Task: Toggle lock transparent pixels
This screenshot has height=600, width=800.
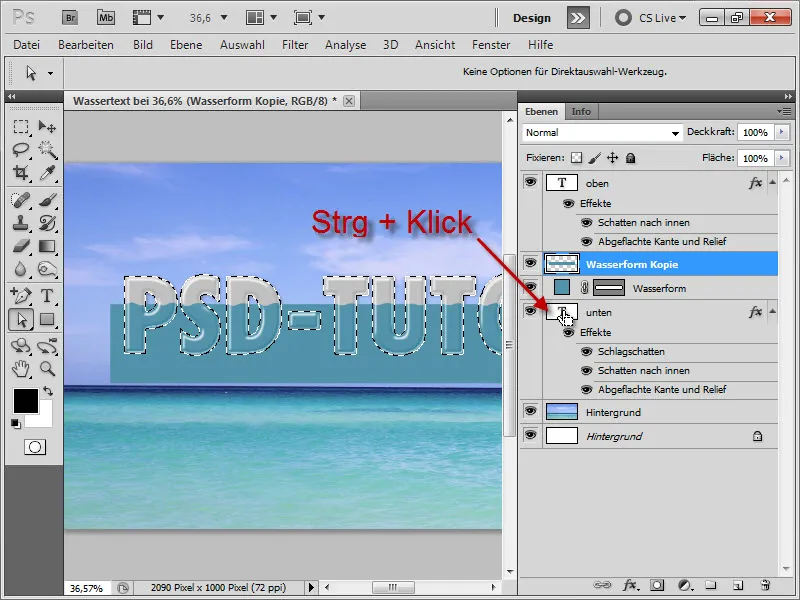Action: (577, 158)
